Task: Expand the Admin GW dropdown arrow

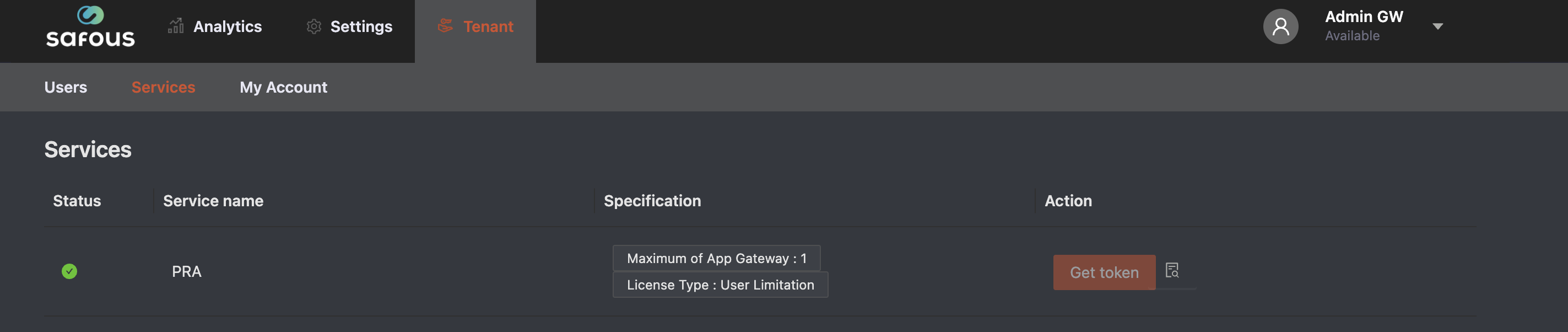Action: (1437, 26)
